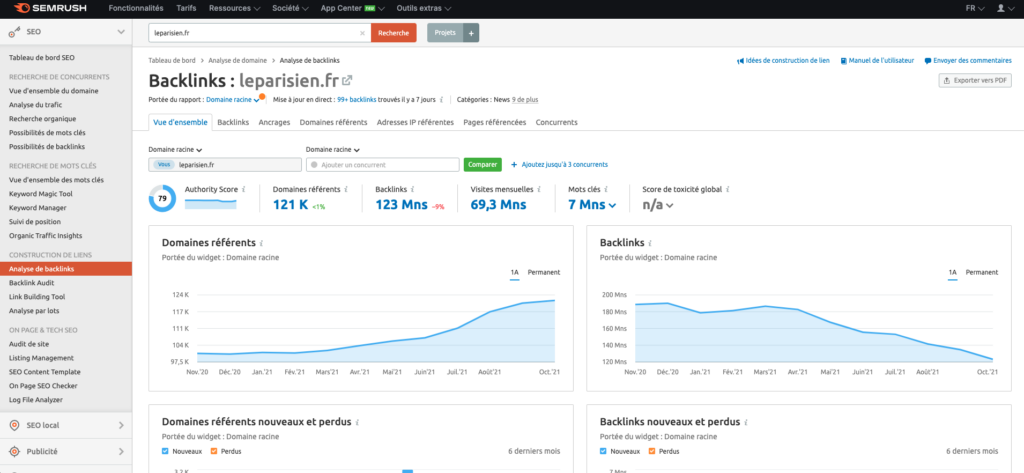1024x473 pixels.
Task: Click info icon in Domaines référents chart title
Action: pyautogui.click(x=261, y=243)
